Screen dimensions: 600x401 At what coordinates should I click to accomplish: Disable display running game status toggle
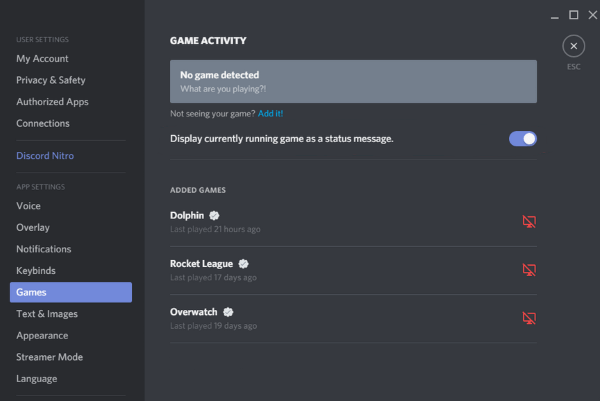pyautogui.click(x=523, y=138)
